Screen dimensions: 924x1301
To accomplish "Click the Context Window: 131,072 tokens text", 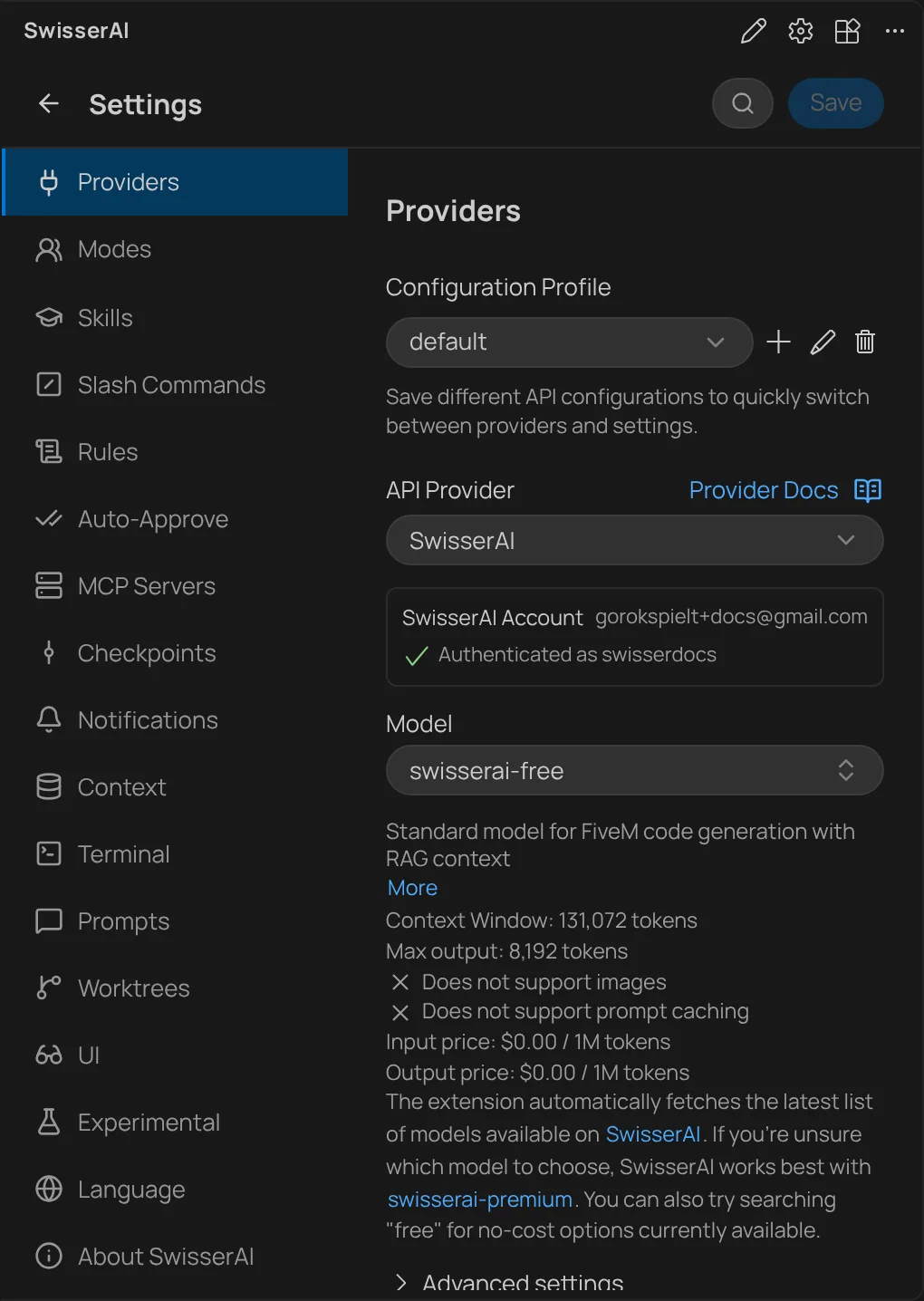I will click(x=542, y=920).
